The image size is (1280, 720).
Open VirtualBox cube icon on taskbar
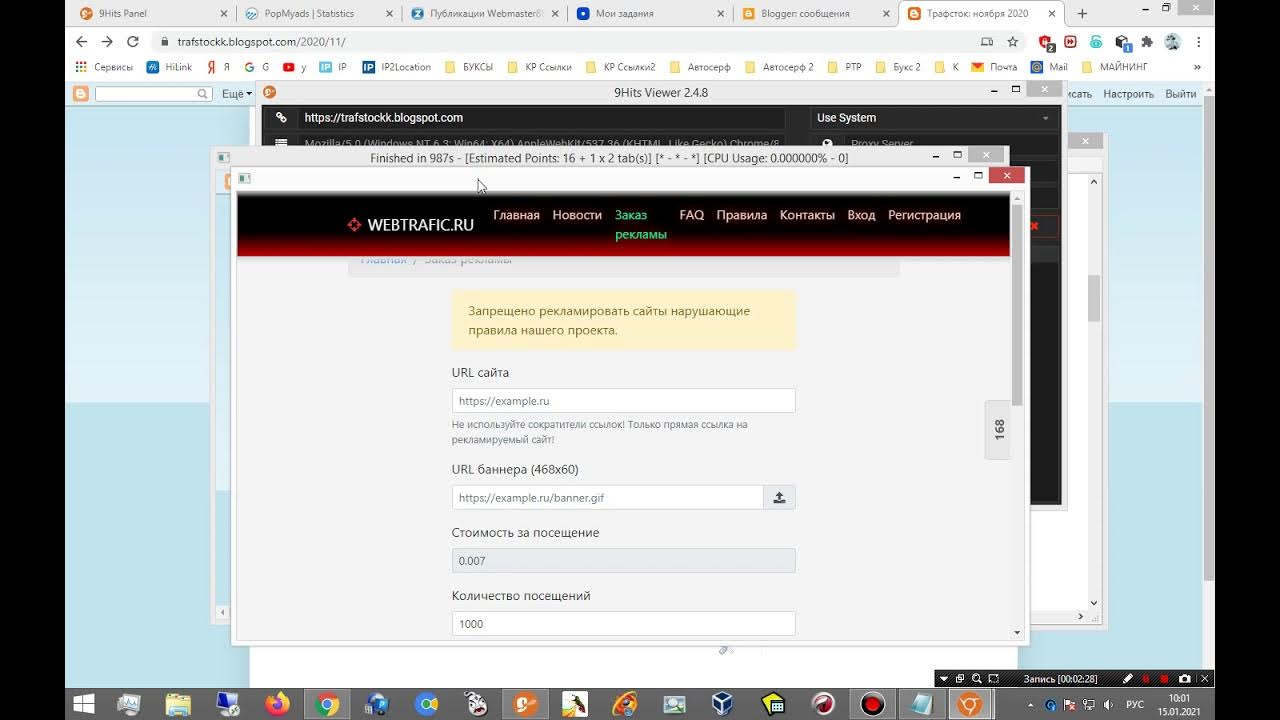[x=723, y=704]
